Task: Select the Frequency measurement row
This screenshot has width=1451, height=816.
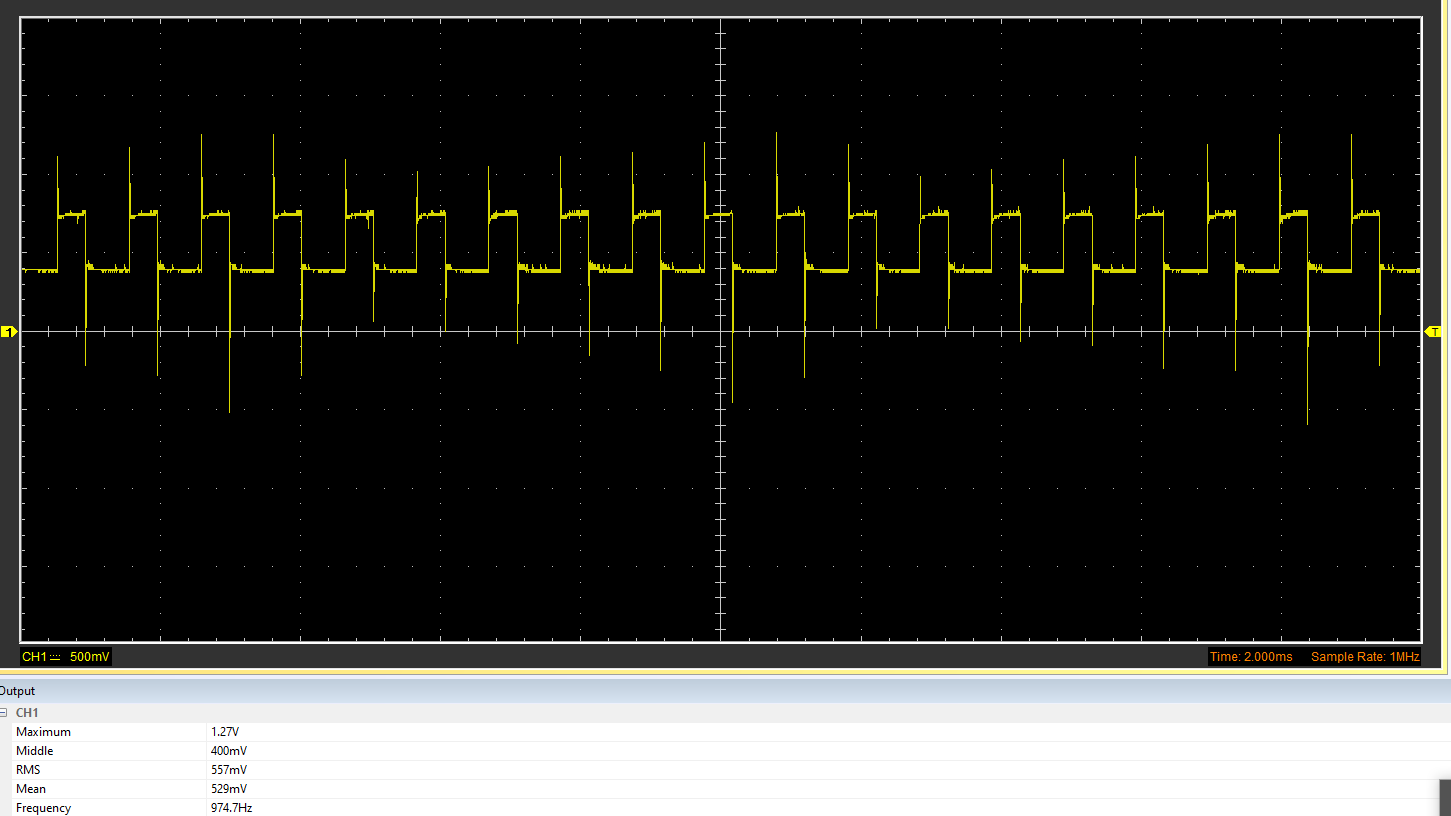Action: [x=43, y=808]
